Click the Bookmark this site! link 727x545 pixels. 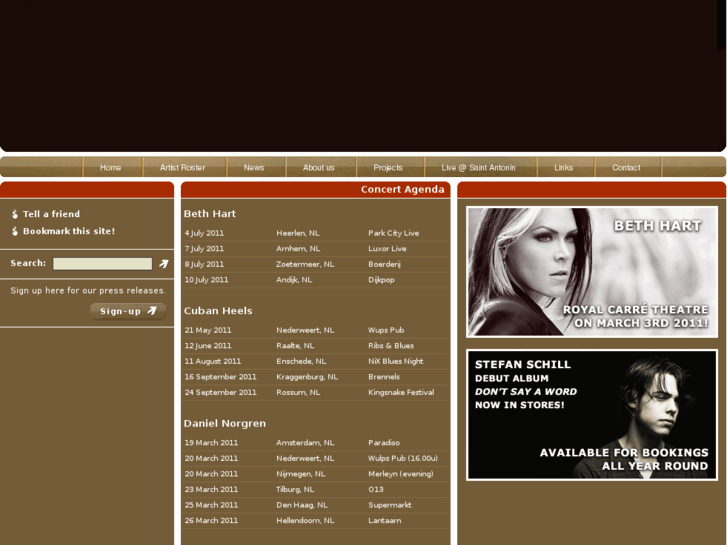click(x=69, y=231)
